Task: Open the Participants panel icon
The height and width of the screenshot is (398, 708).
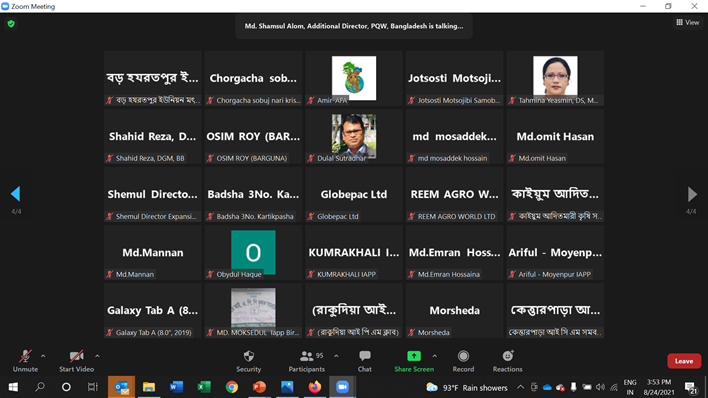Action: (x=307, y=356)
